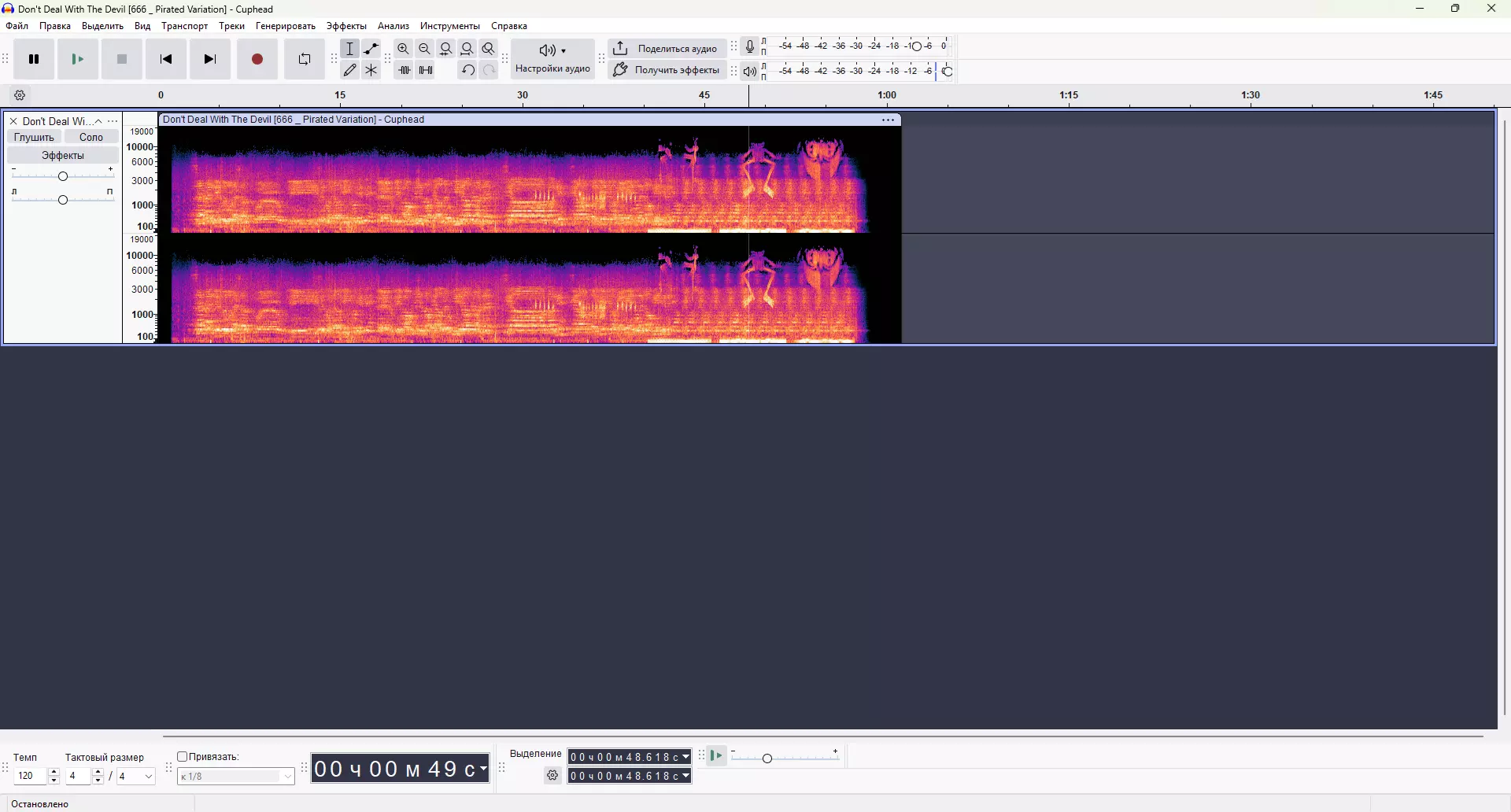Image resolution: width=1511 pixels, height=812 pixels.
Task: Toggle the loop playback button
Action: (305, 59)
